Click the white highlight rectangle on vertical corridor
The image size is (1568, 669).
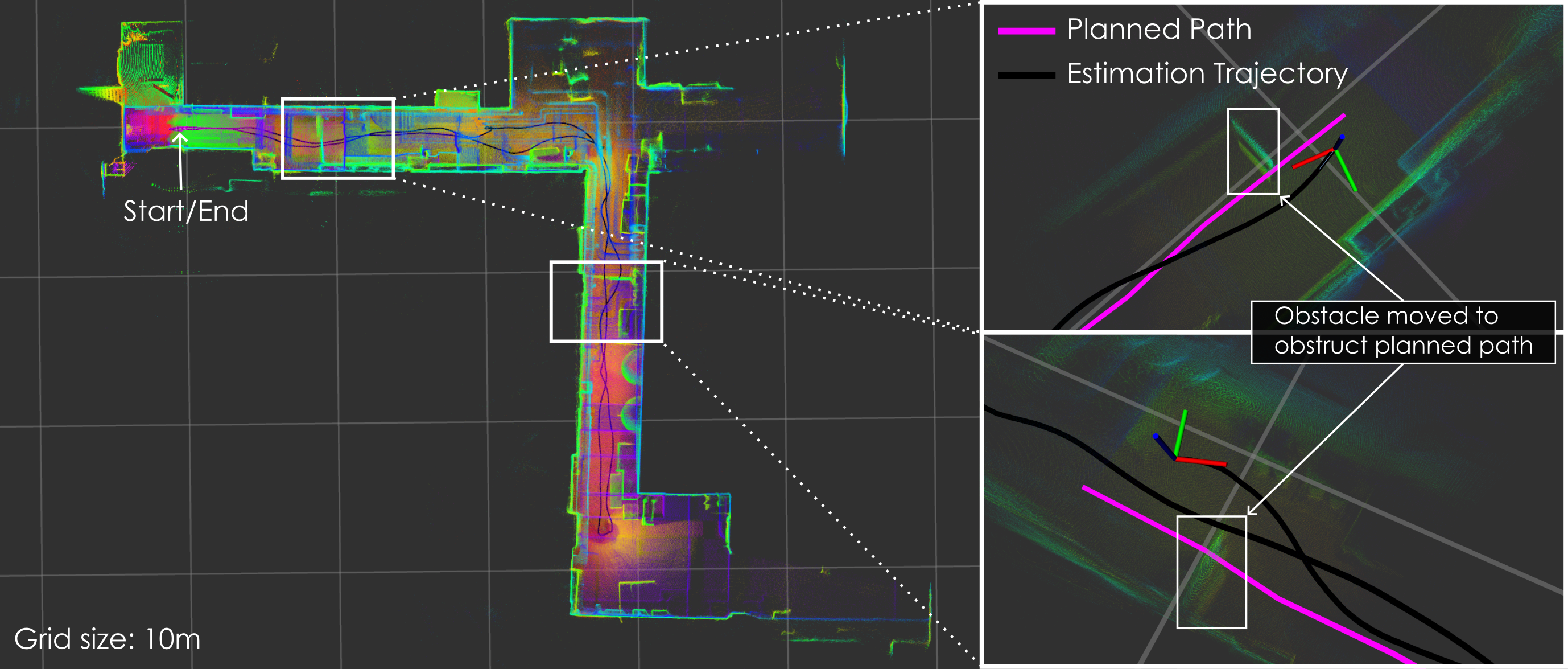point(606,302)
